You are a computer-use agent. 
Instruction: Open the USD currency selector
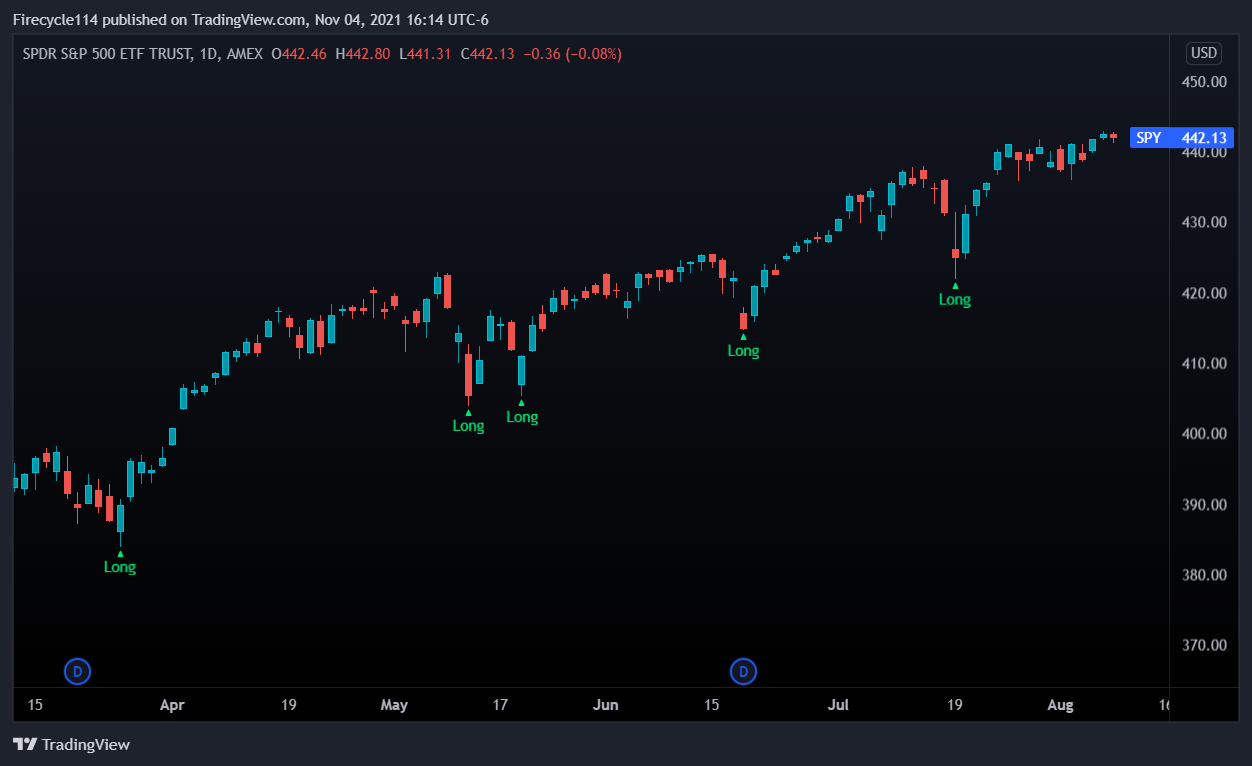pyautogui.click(x=1204, y=53)
